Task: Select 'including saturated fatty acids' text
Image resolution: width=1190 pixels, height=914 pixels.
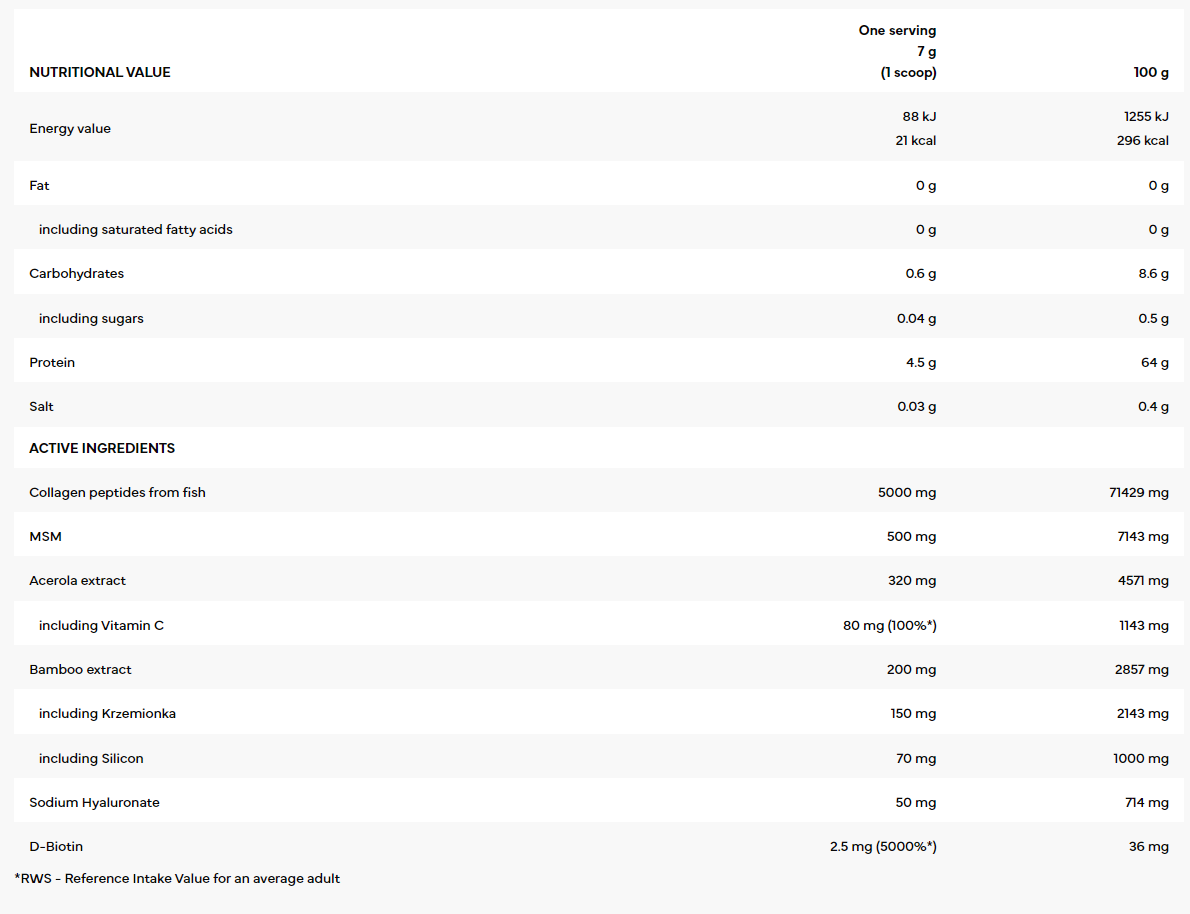Action: (135, 229)
